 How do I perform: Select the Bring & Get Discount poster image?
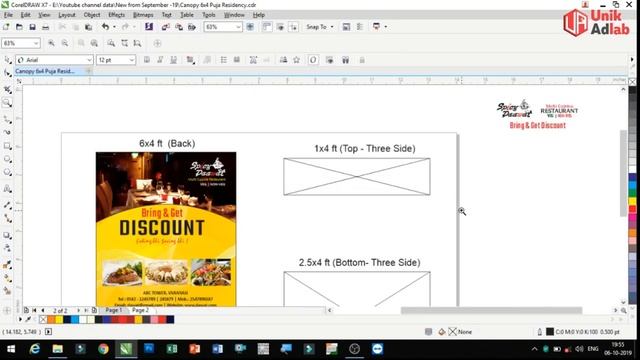(x=166, y=229)
